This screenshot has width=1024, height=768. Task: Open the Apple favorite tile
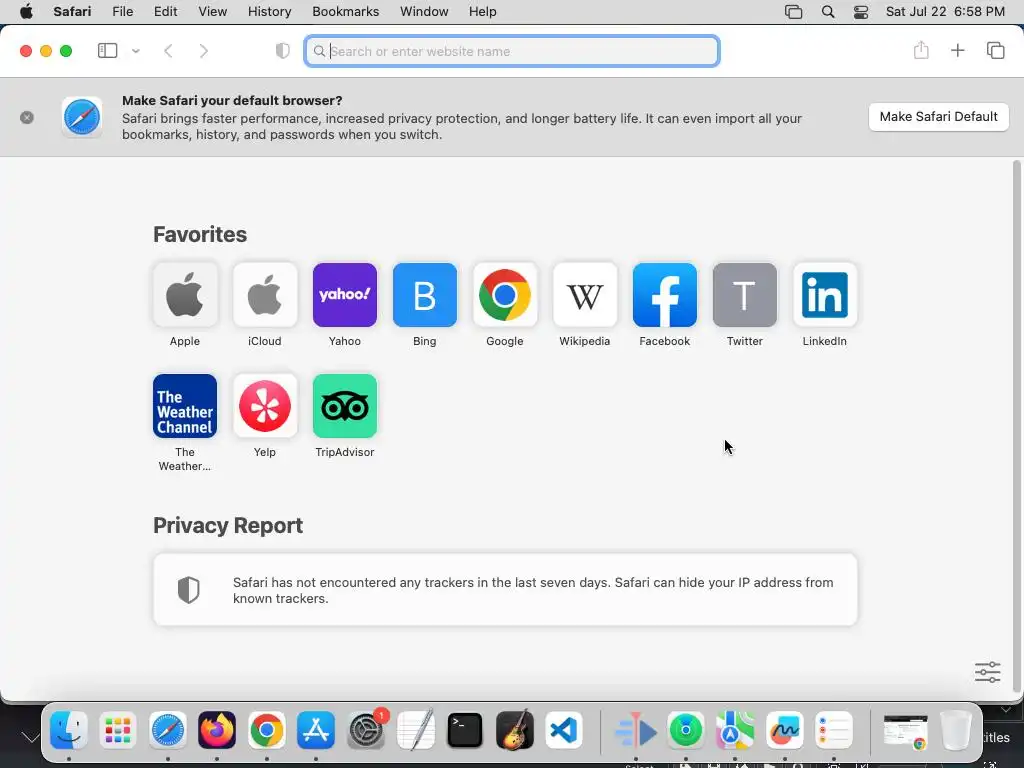[185, 295]
